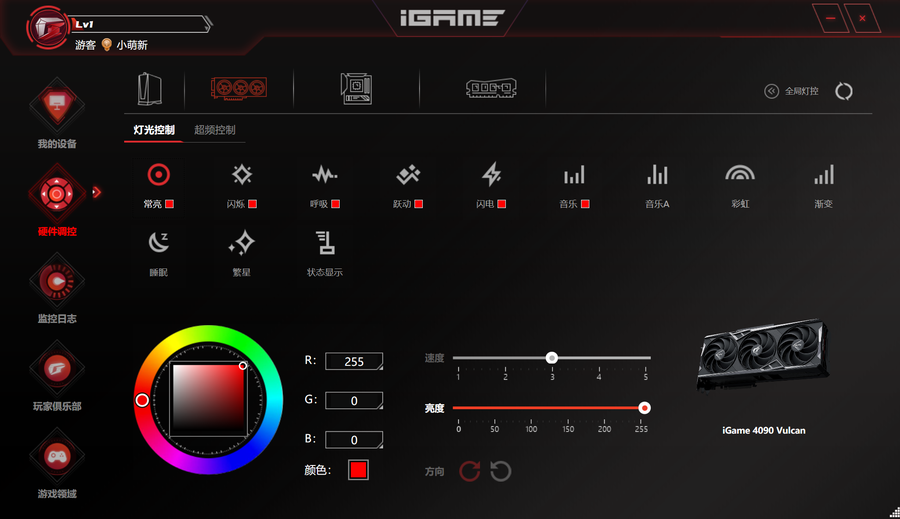Viewport: 900px width, 519px height.
Task: Switch to the 灯光控制 tab
Action: 154,130
